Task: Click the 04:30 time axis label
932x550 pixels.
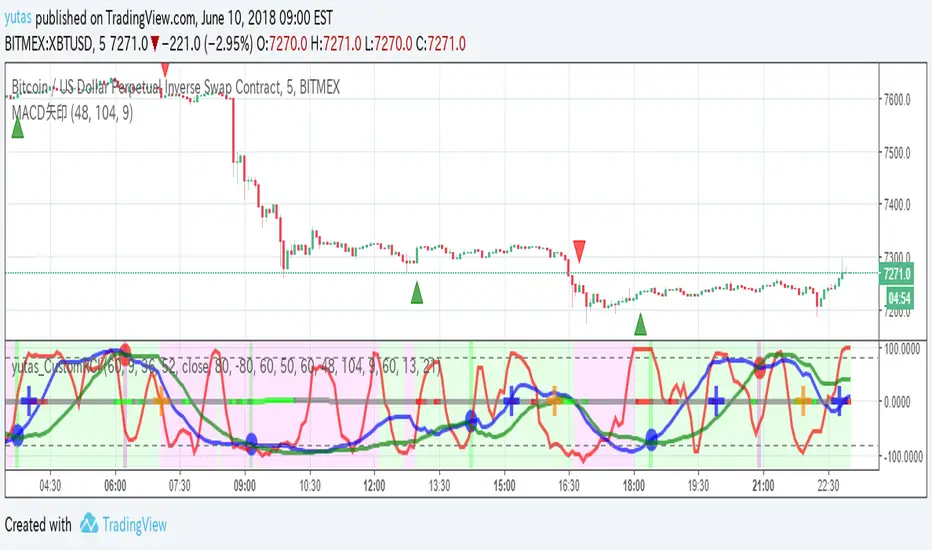Action: coord(50,485)
